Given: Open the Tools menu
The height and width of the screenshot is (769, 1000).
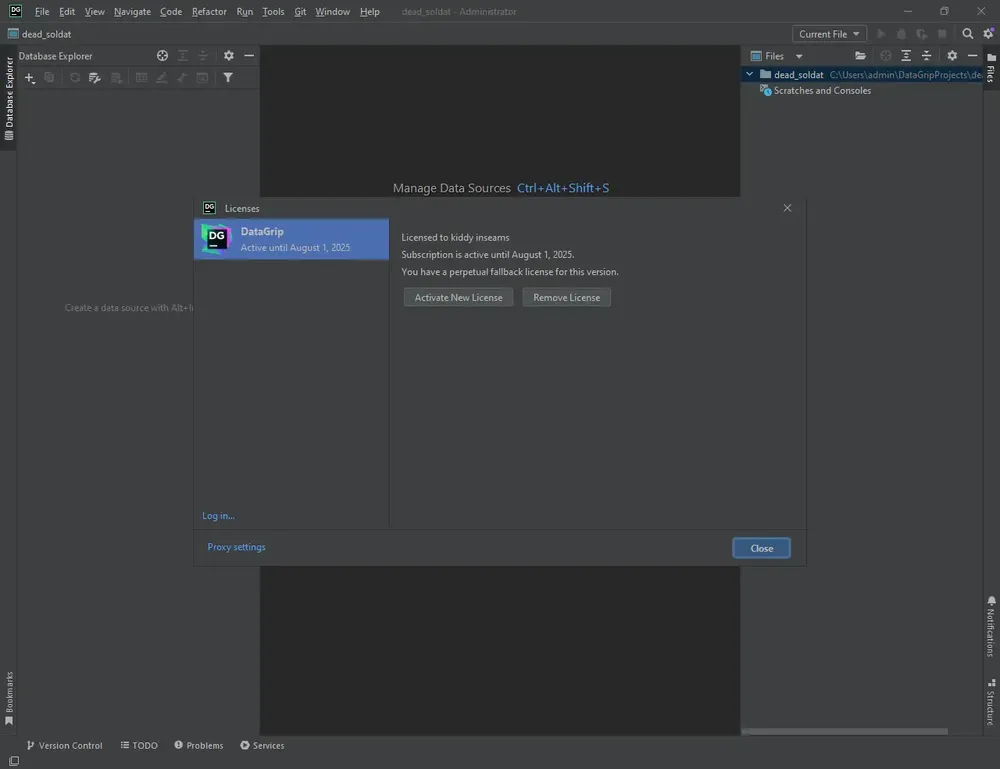Looking at the screenshot, I should (x=273, y=11).
